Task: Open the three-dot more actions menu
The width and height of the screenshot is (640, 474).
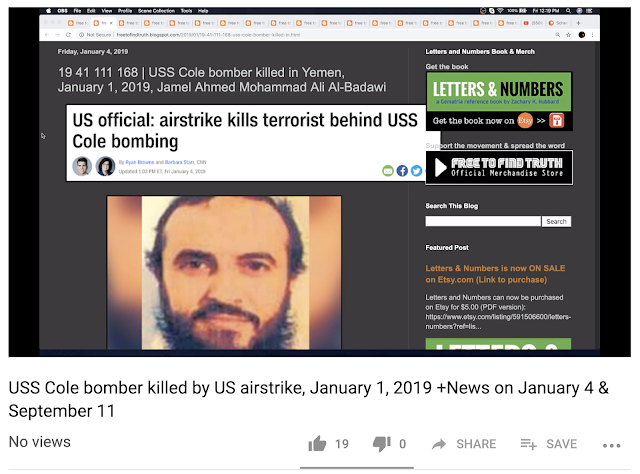Action: [611, 445]
